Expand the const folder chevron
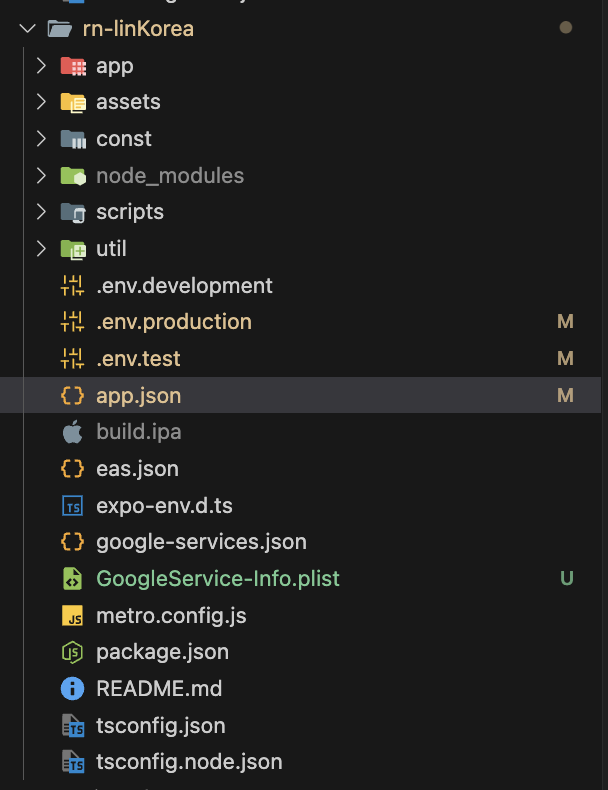This screenshot has width=608, height=790. tap(41, 139)
